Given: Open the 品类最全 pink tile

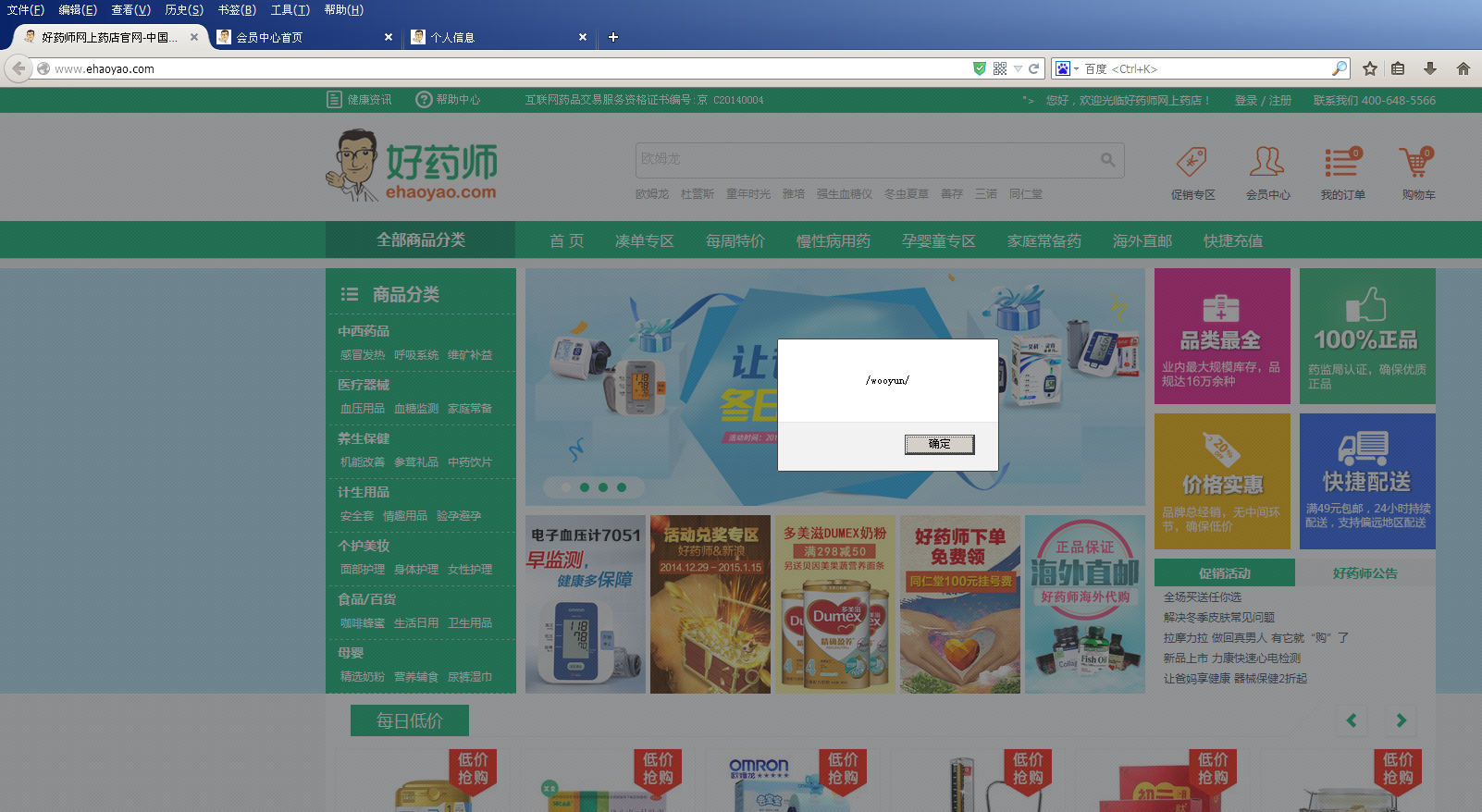Looking at the screenshot, I should pos(1222,336).
